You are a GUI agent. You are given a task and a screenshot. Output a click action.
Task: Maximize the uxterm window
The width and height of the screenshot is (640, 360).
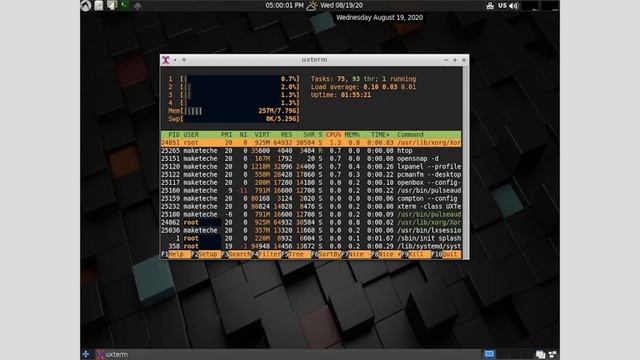click(x=455, y=60)
